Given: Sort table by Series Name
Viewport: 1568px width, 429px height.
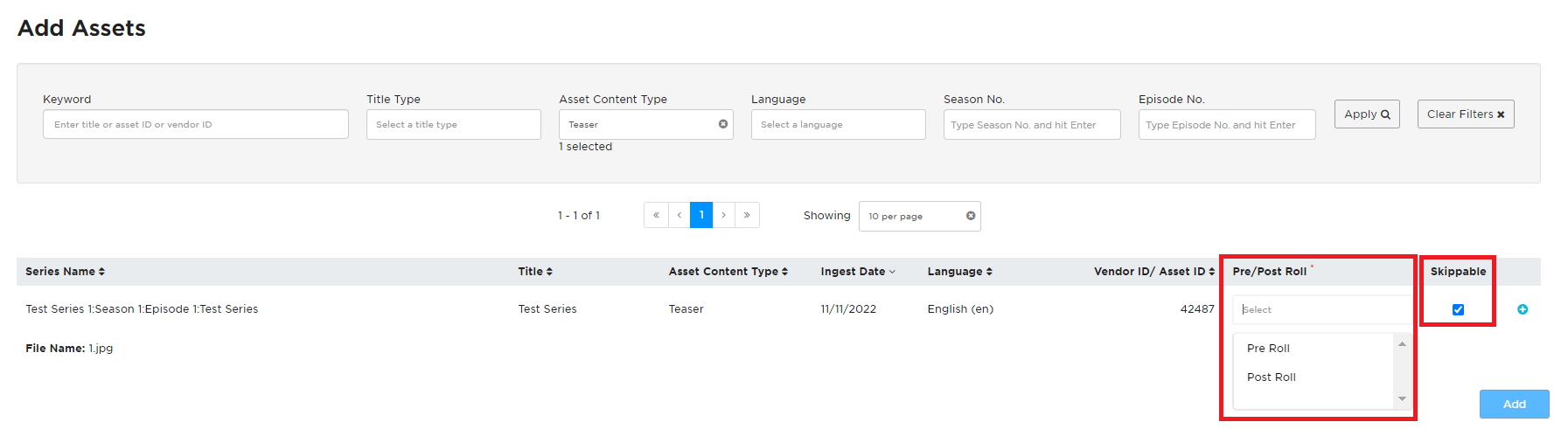Looking at the screenshot, I should tap(65, 272).
